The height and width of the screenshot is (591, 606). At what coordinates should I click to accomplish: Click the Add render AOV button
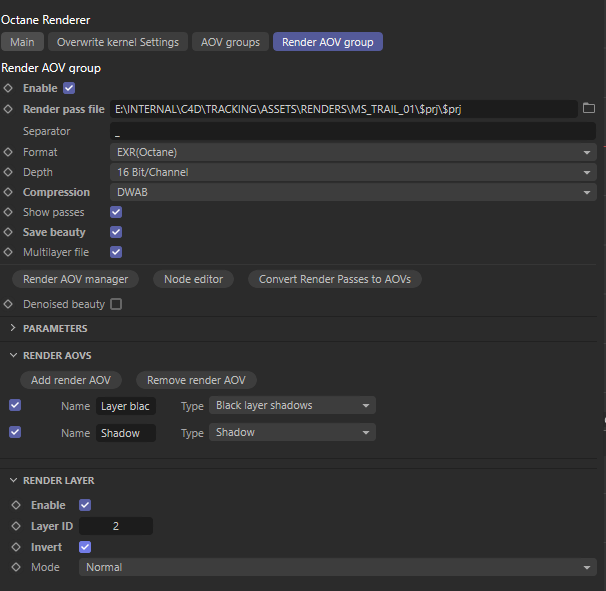coord(71,380)
